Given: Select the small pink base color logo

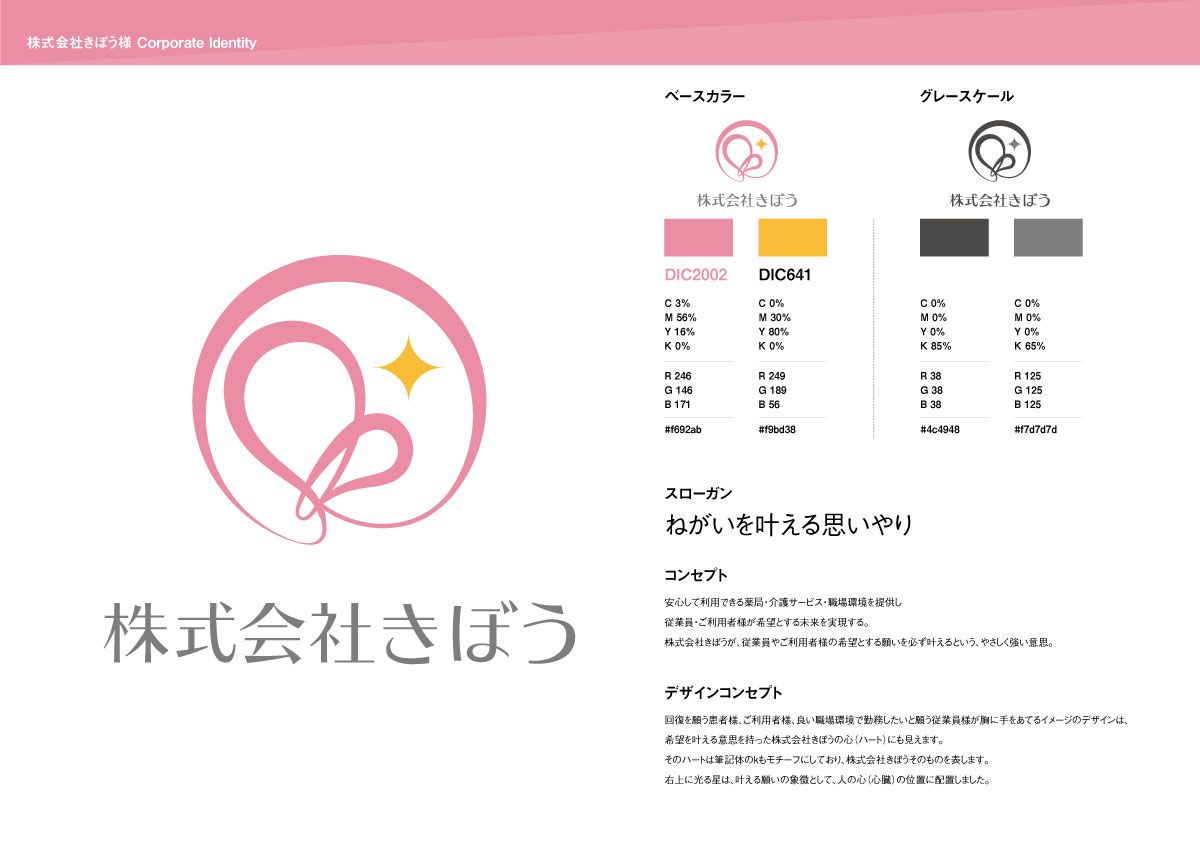Looking at the screenshot, I should coord(747,152).
